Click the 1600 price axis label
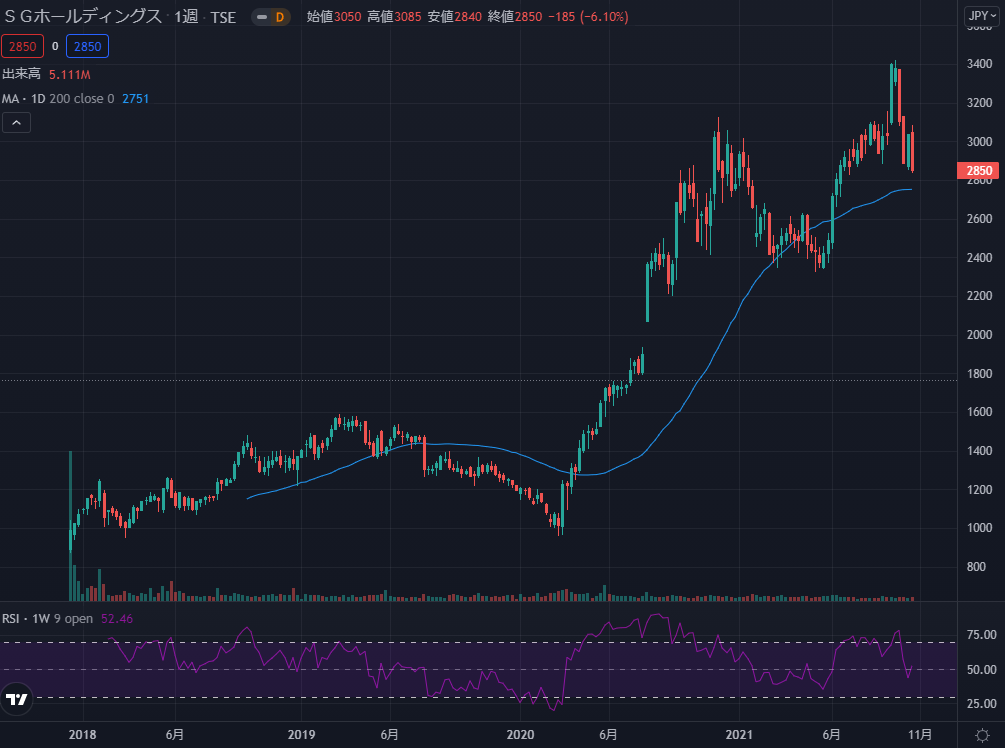Screen dimensions: 1005x748 pos(979,411)
